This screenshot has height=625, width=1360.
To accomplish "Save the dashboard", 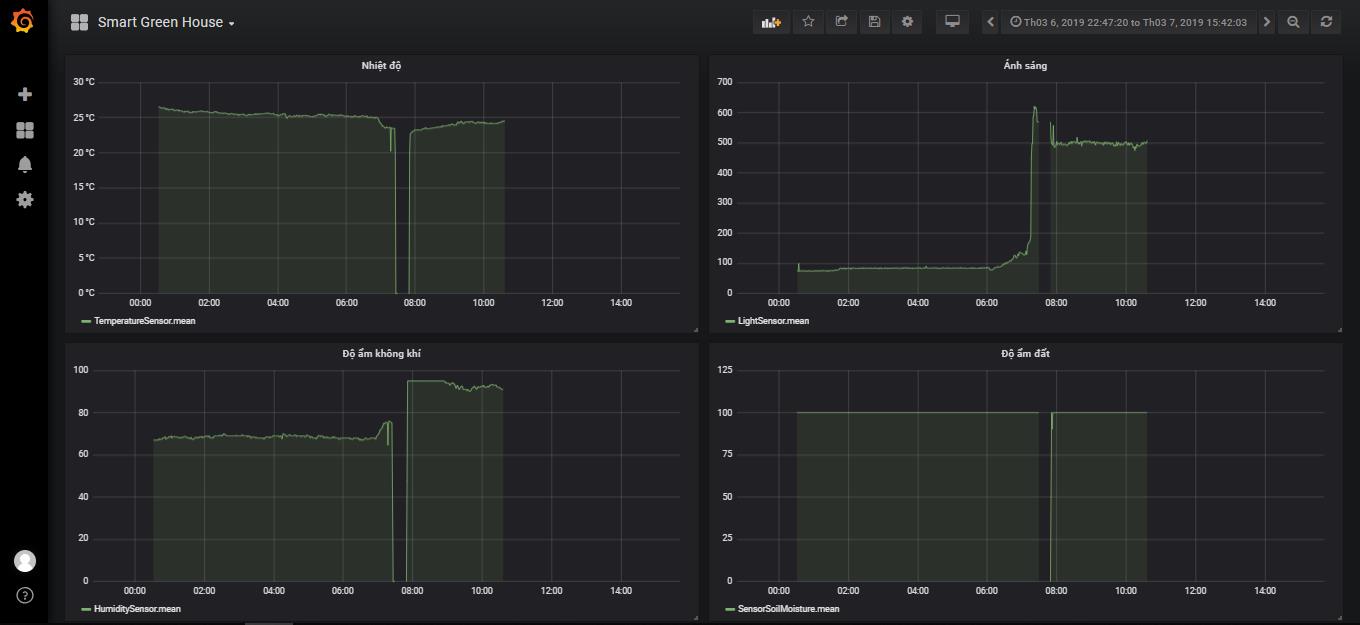I will click(x=874, y=22).
